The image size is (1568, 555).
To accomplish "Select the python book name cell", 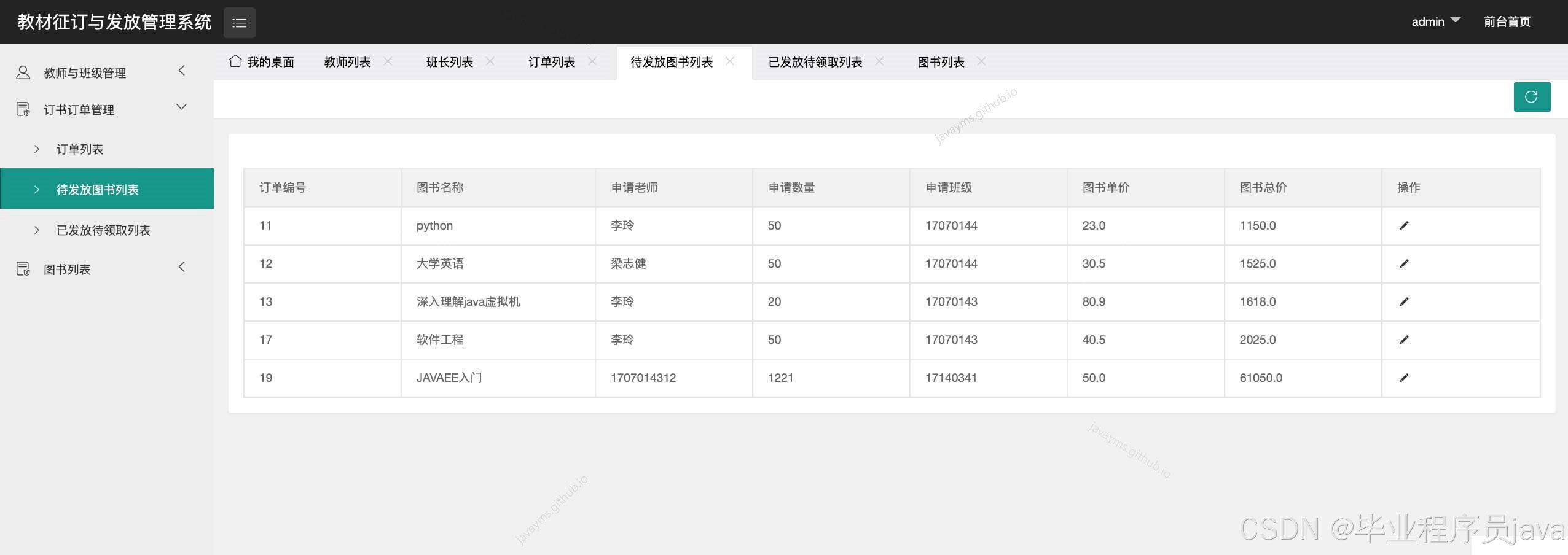I will (x=498, y=226).
